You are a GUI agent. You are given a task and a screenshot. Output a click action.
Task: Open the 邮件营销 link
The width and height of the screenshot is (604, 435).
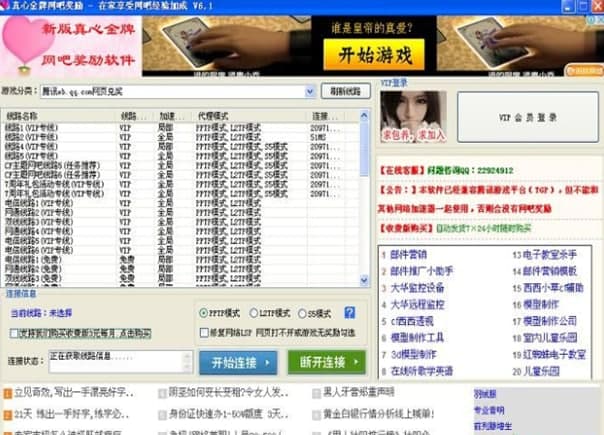tap(408, 254)
